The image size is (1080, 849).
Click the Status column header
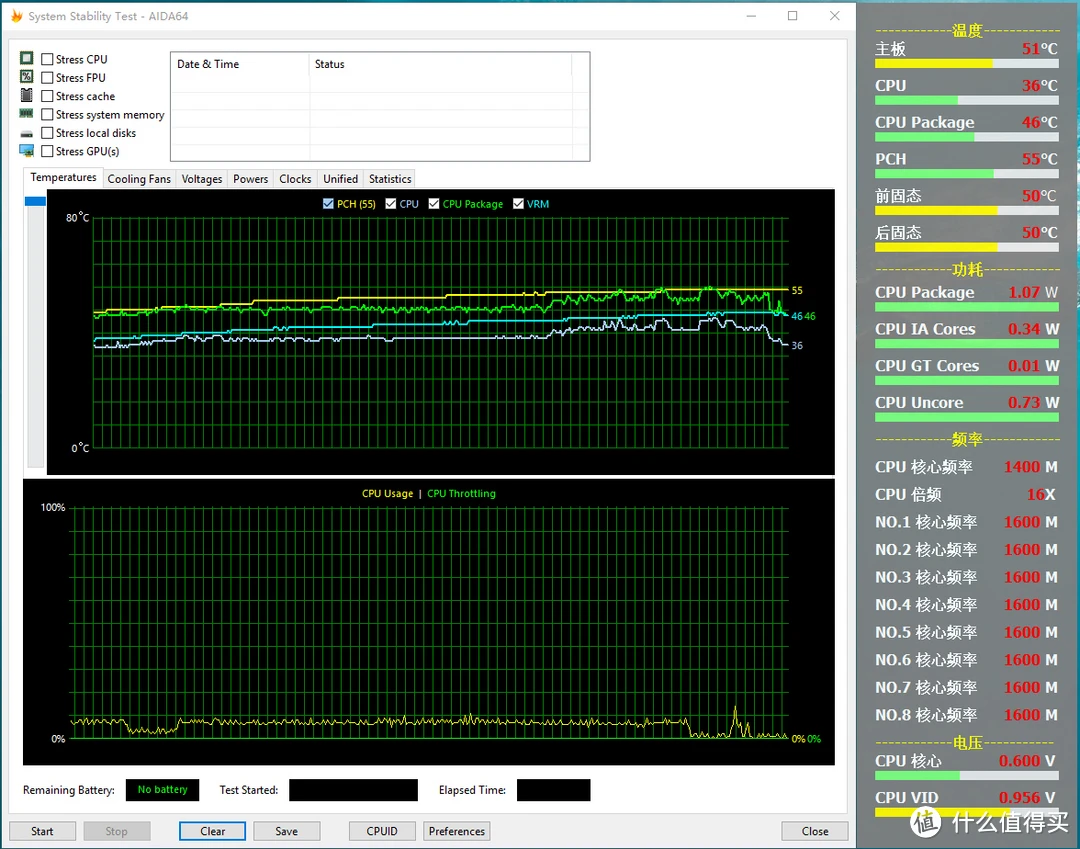click(x=441, y=64)
